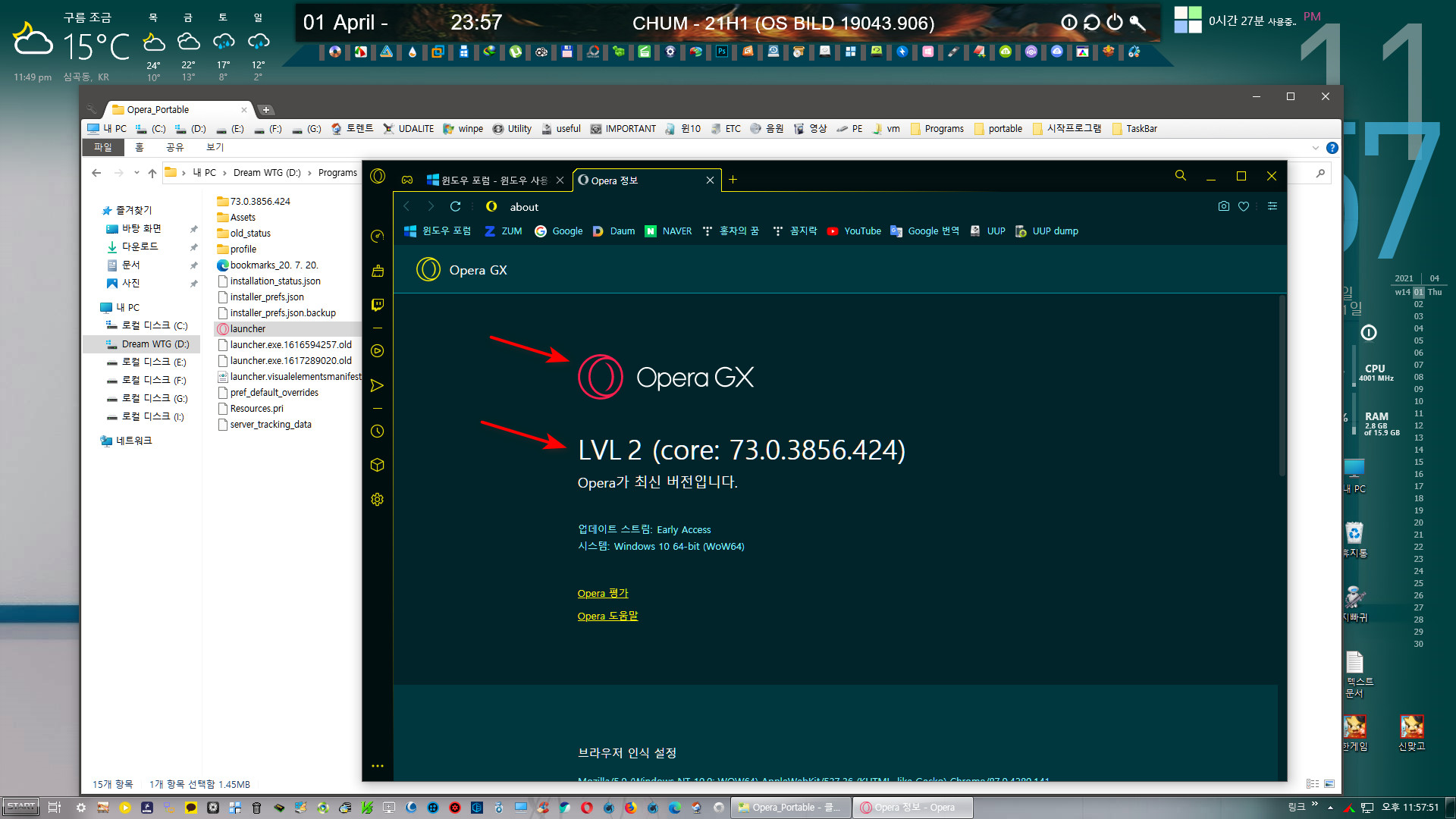Select 로컬 디스크 (C:) in tree
The image size is (1456, 819).
tap(146, 325)
